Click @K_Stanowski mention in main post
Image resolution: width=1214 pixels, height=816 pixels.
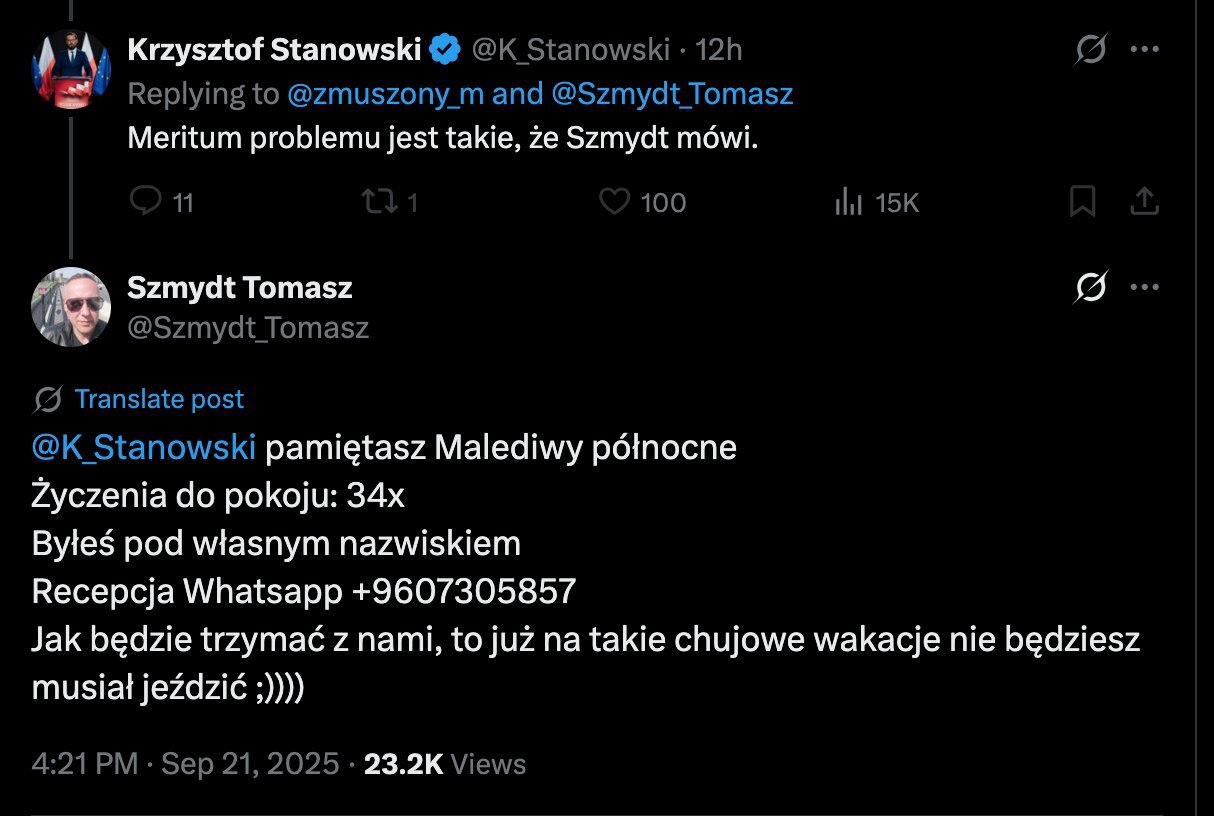[144, 448]
